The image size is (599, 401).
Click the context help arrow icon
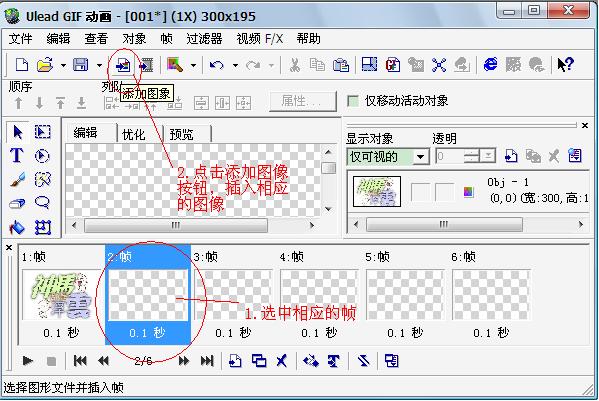tap(565, 65)
